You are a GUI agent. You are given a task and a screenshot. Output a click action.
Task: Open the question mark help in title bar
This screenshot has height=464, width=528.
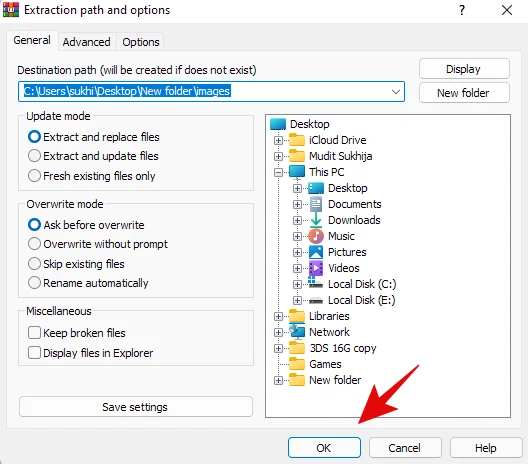462,10
